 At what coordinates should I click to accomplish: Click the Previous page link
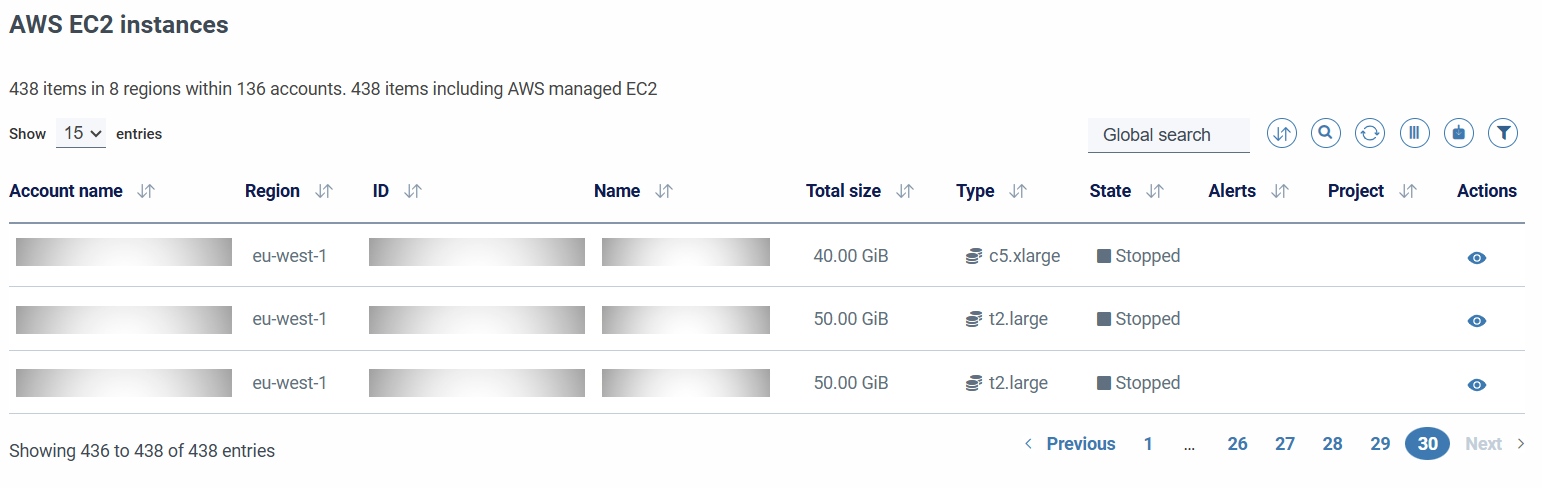[x=1070, y=444]
